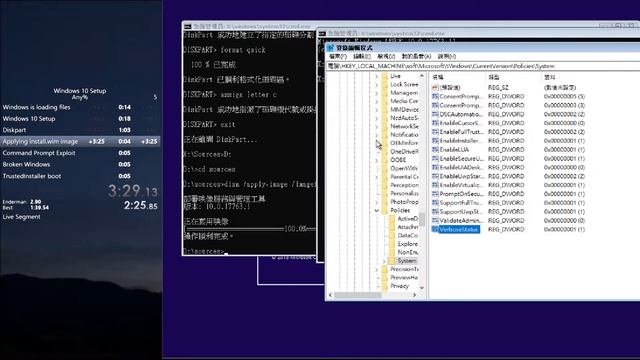Click the tree scrollbar down arrow

(422, 288)
